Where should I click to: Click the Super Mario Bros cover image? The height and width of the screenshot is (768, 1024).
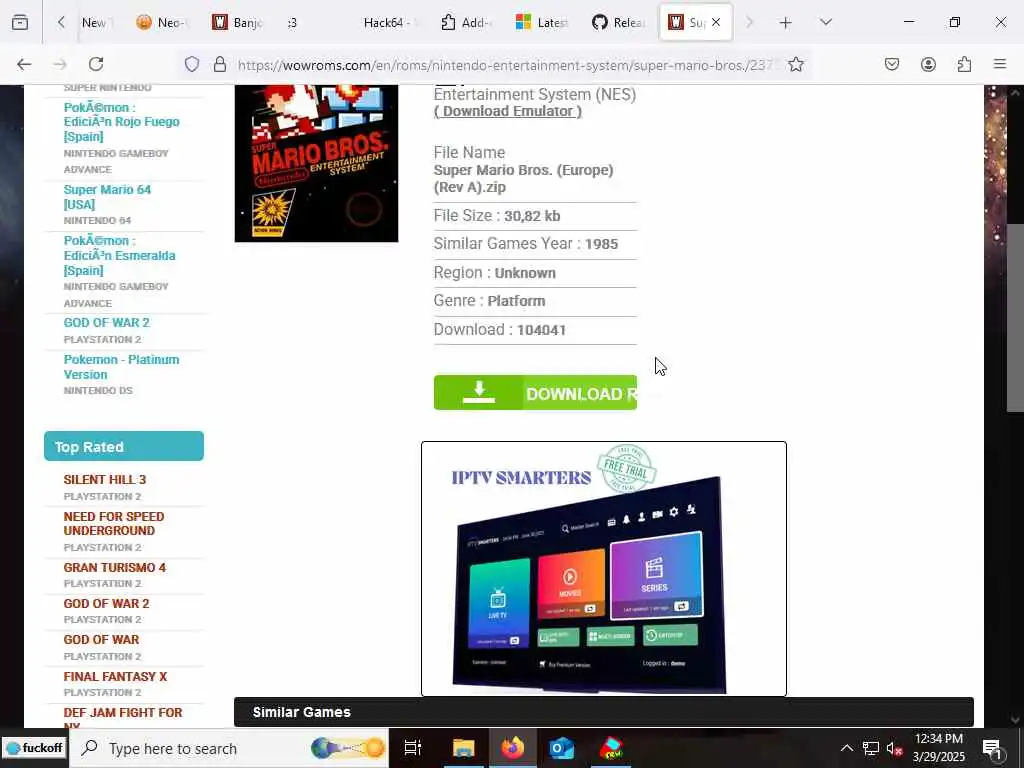coord(316,163)
